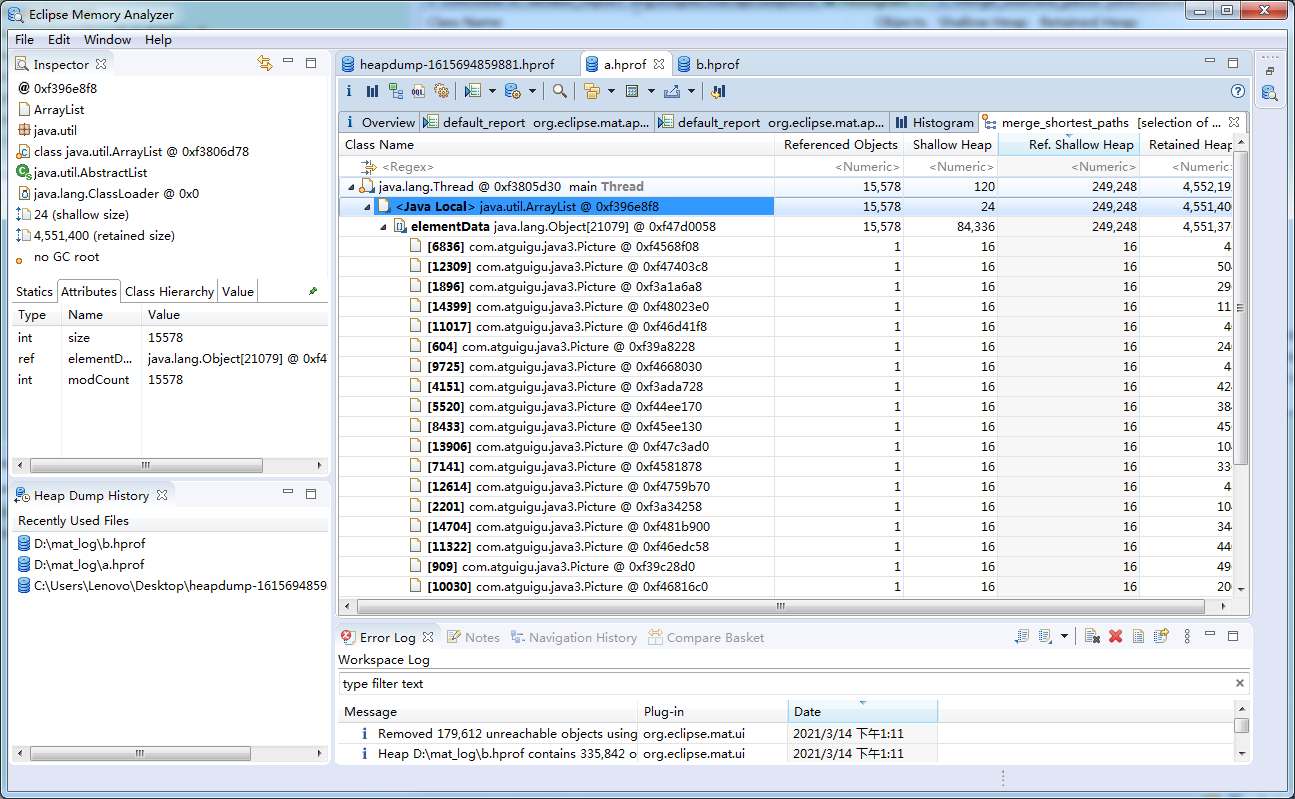Switch to the Histogram tab

pyautogui.click(x=935, y=122)
